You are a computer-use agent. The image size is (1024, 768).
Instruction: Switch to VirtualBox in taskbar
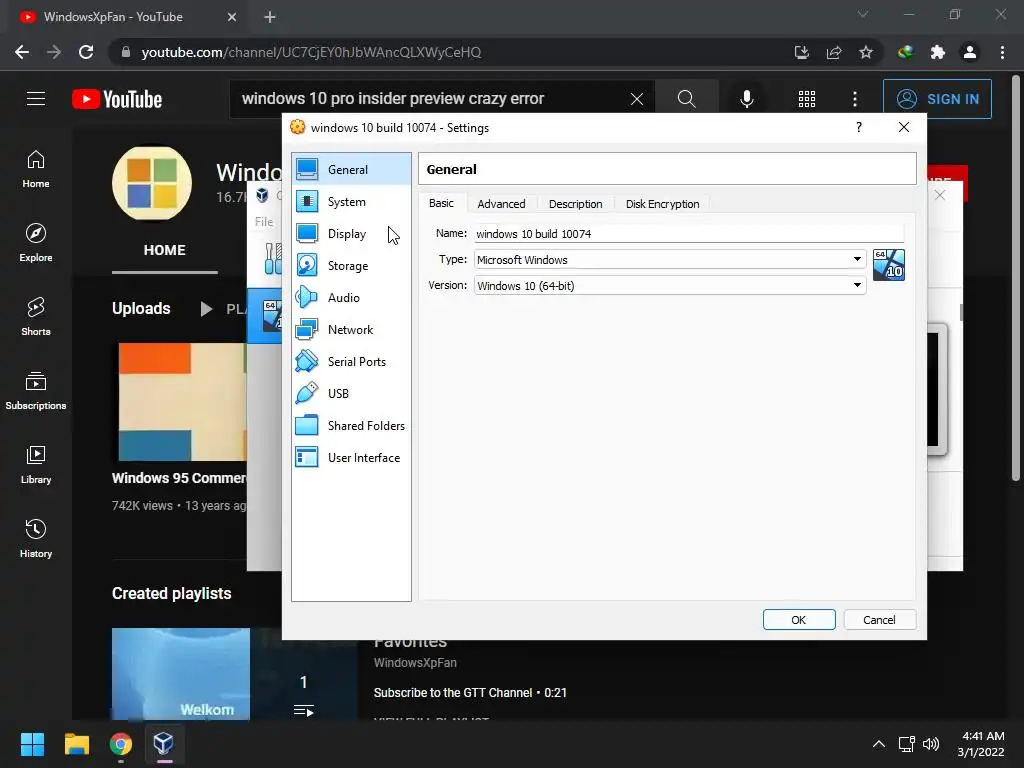coord(163,744)
